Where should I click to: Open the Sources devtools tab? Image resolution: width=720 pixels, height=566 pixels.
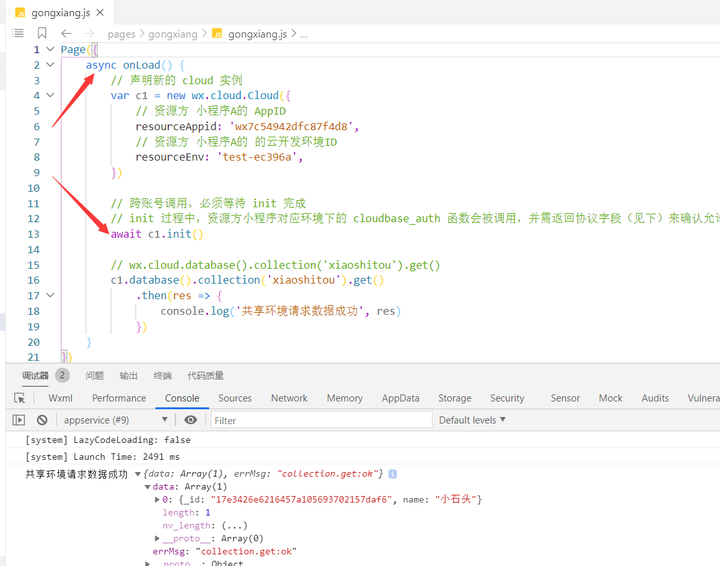click(x=235, y=398)
